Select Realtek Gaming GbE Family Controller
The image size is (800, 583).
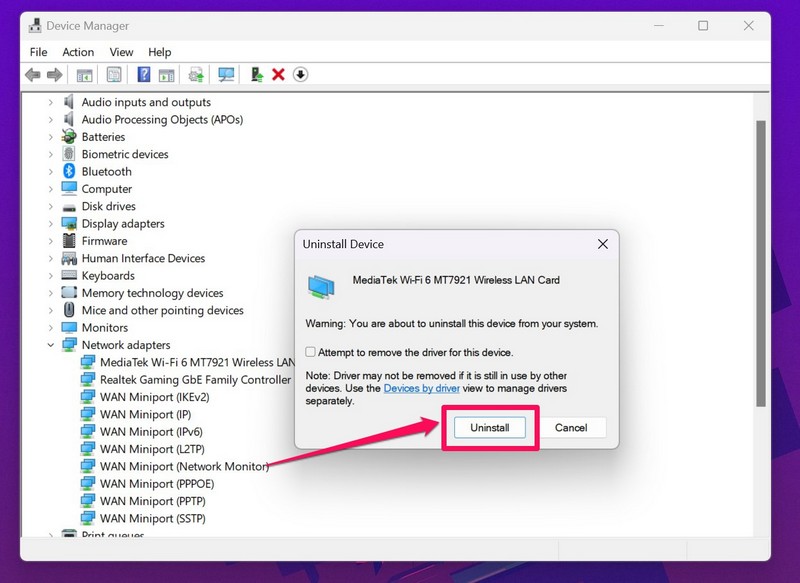[x=195, y=380]
